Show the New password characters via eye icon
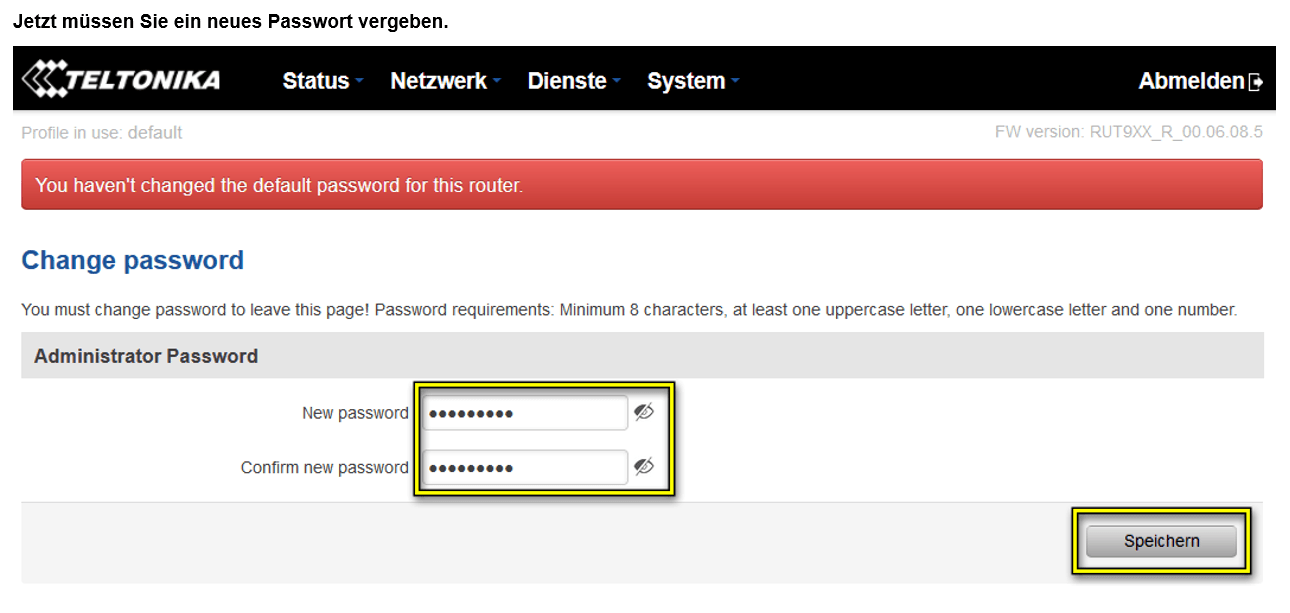Screen dimensions: 1290x613 click(644, 412)
